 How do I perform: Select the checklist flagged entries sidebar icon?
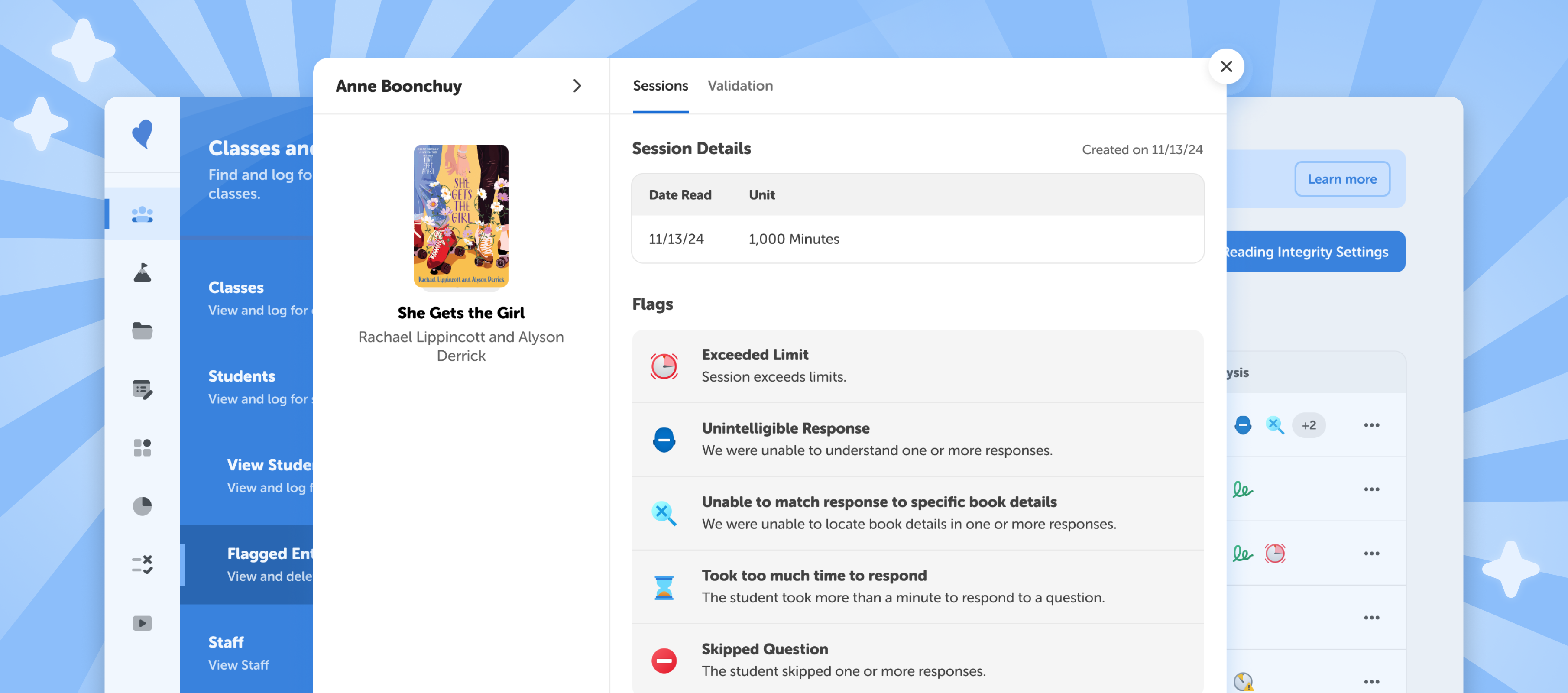pos(142,564)
